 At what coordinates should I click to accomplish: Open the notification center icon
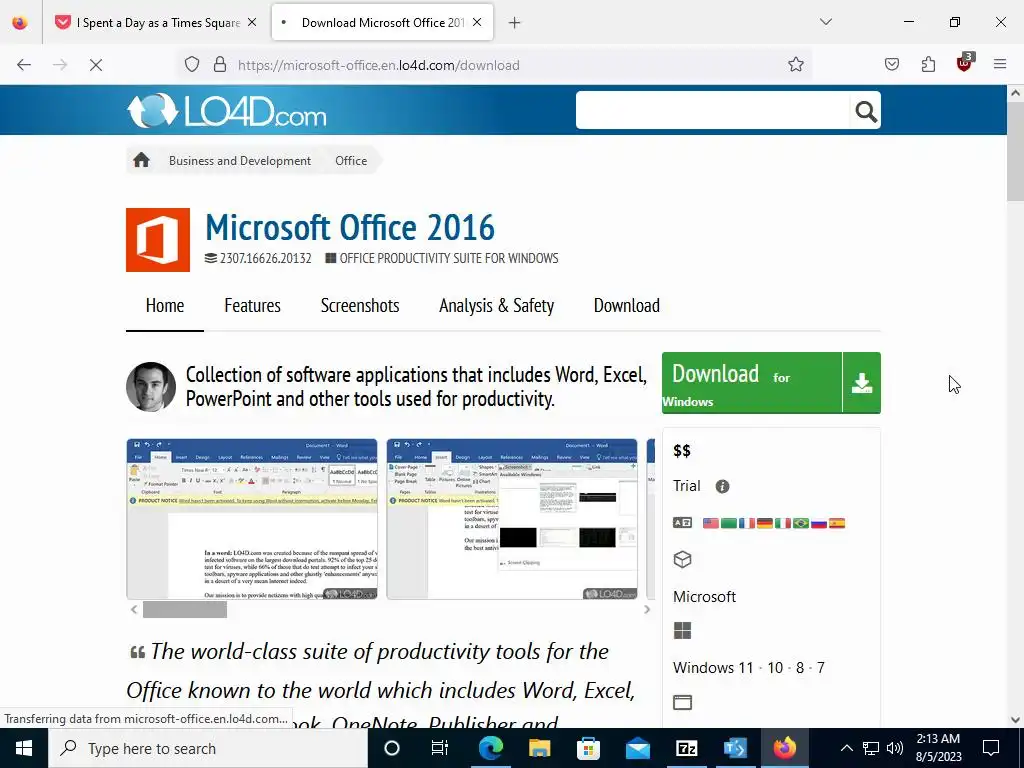coord(991,748)
